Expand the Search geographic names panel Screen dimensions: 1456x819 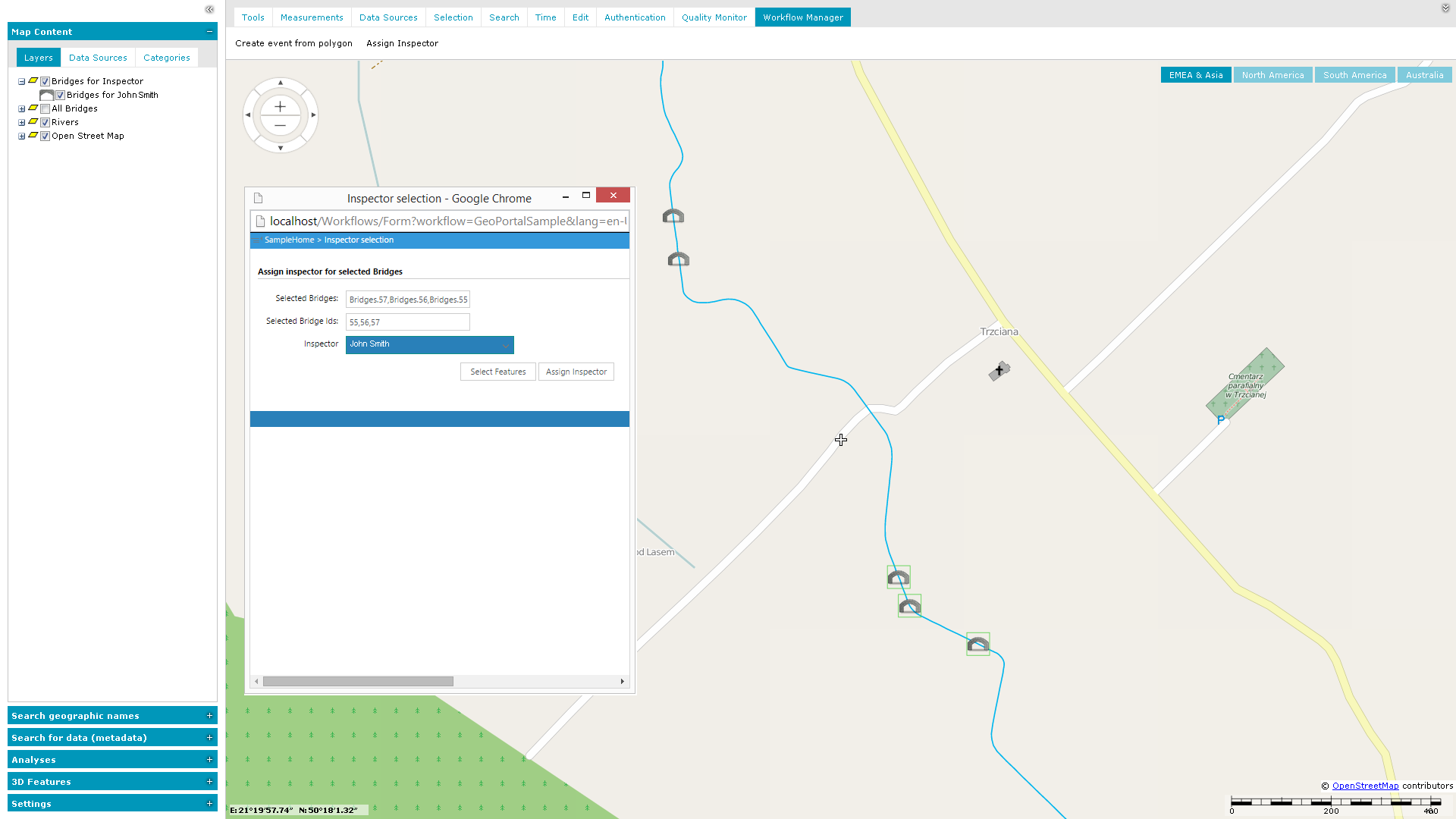tap(209, 716)
